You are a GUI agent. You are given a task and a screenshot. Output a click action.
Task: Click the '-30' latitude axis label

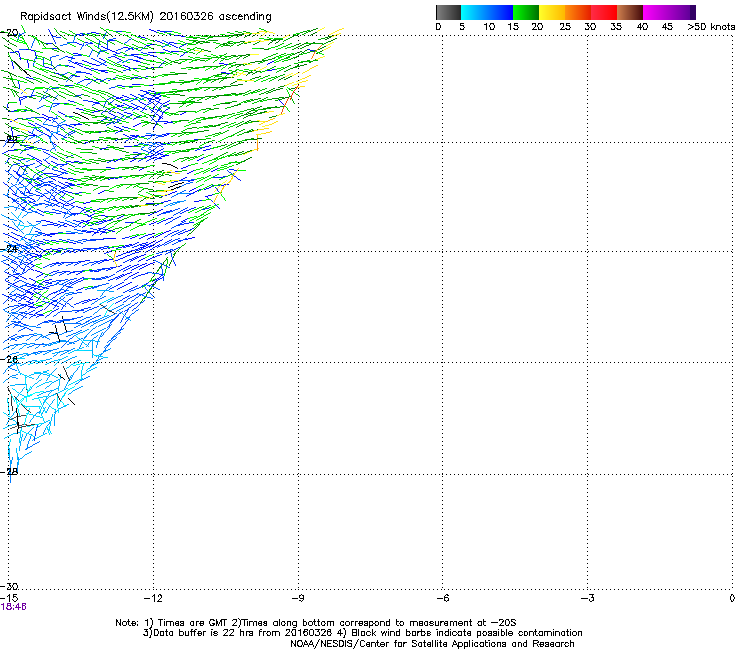pyautogui.click(x=9, y=586)
